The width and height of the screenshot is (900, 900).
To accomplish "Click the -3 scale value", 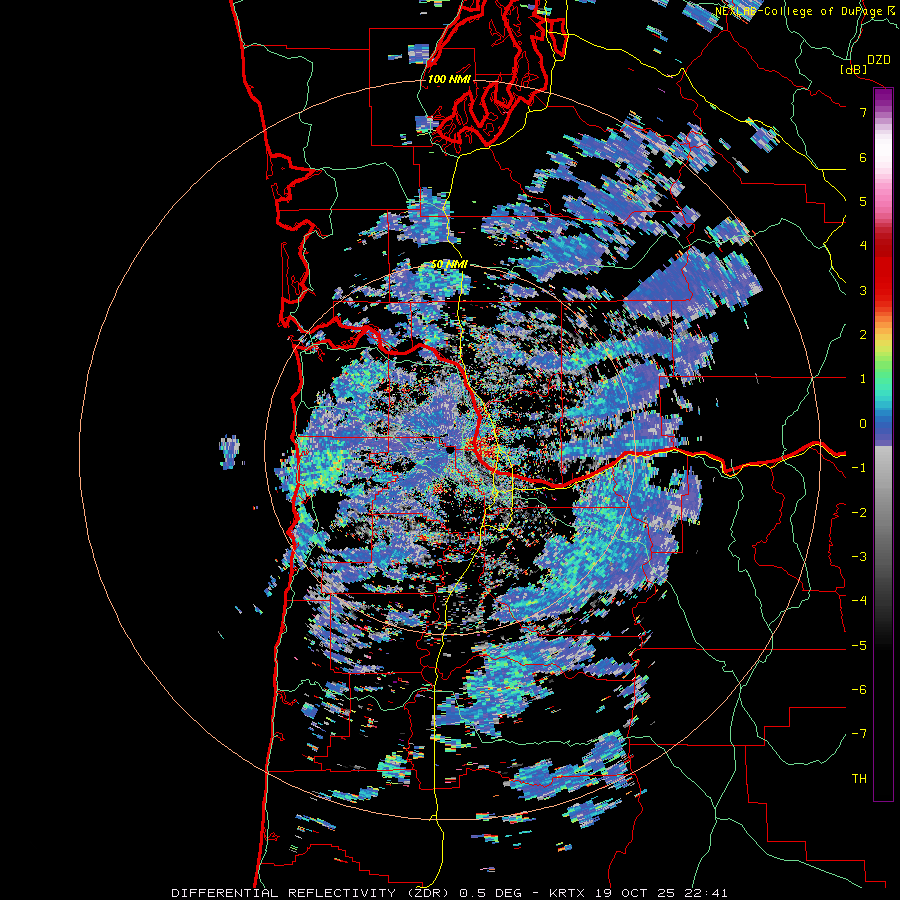I will pyautogui.click(x=859, y=557).
